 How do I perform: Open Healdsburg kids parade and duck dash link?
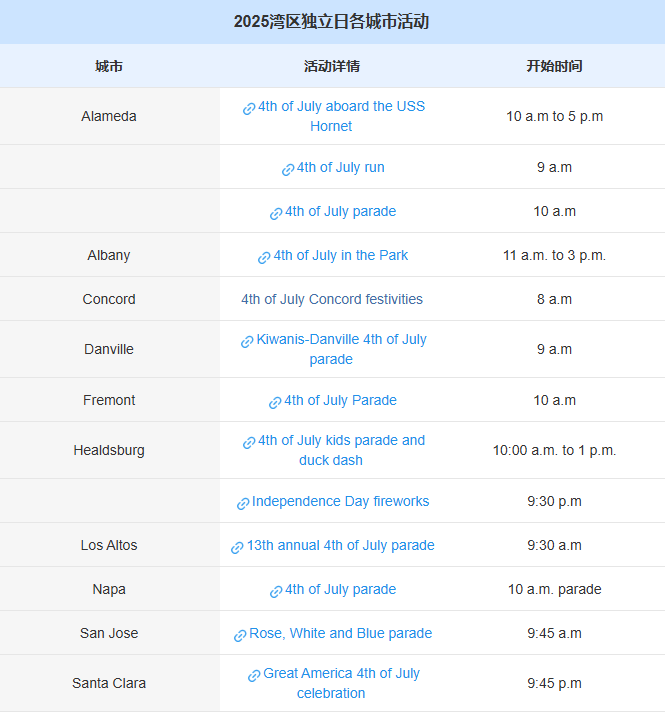point(341,450)
